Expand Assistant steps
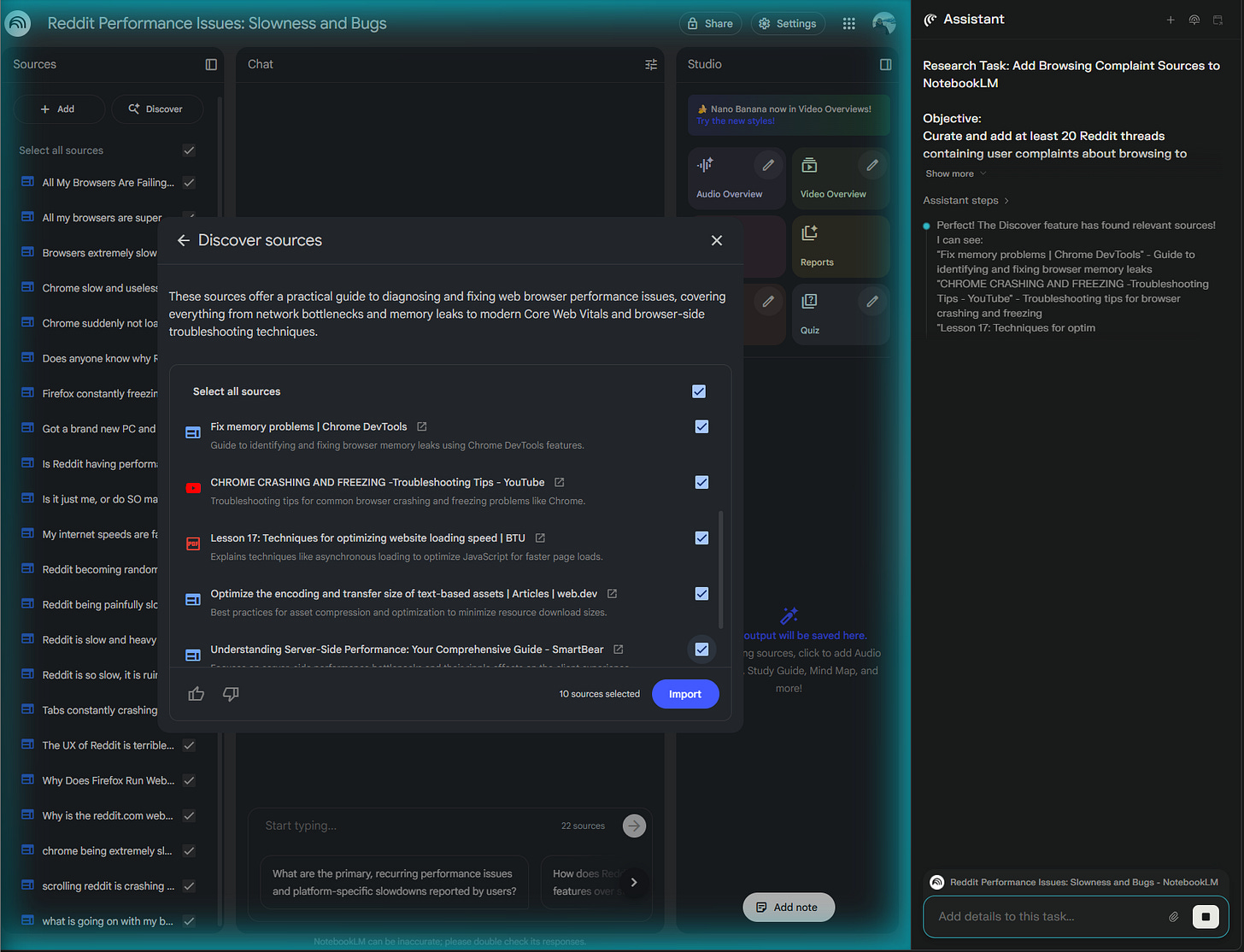The image size is (1244, 952). coord(966,200)
